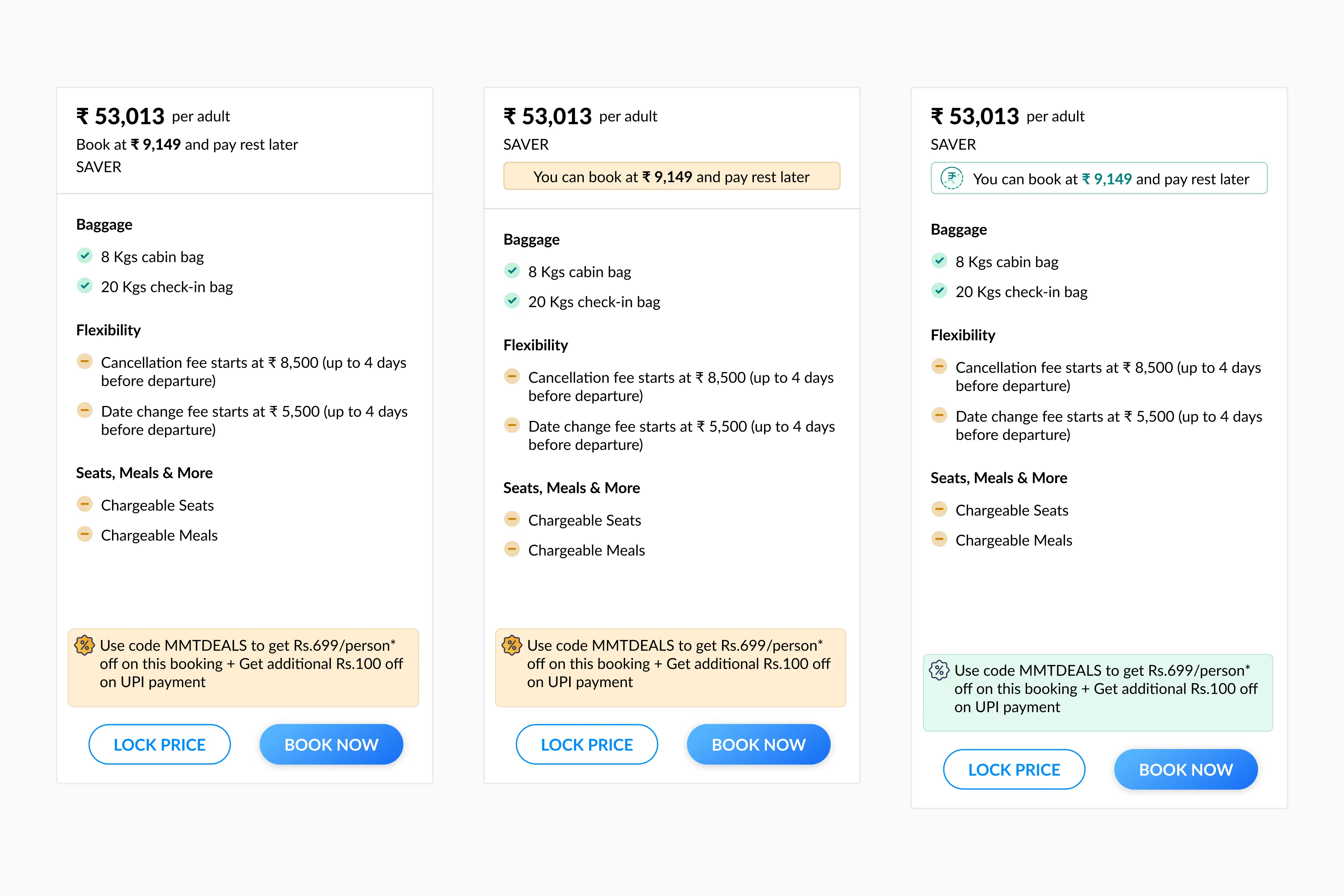Click the first card's orange coupon percent icon
The width and height of the screenshot is (1344, 896).
tap(85, 645)
